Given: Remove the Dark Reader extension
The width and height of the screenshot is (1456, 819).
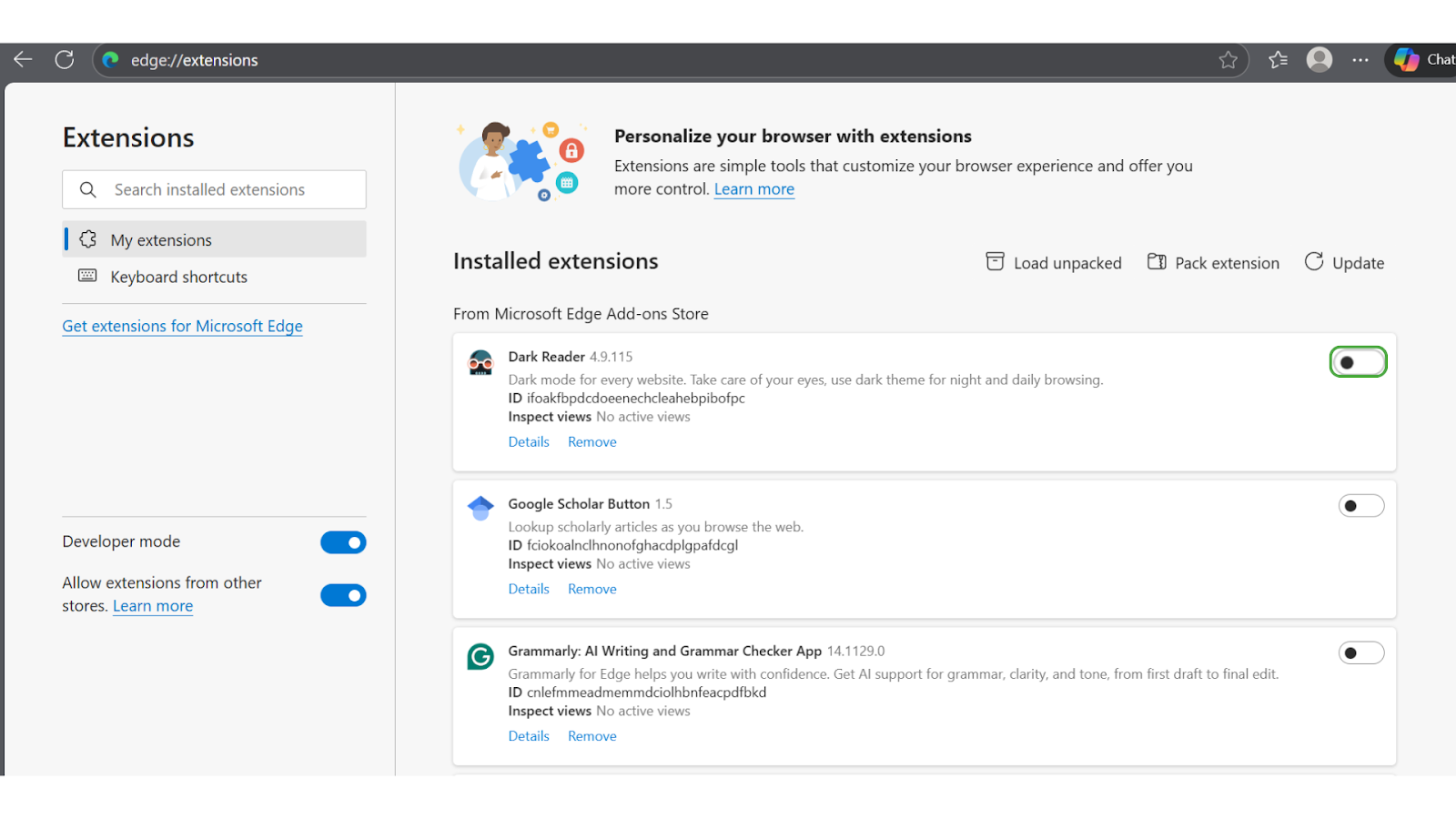Looking at the screenshot, I should click(592, 442).
